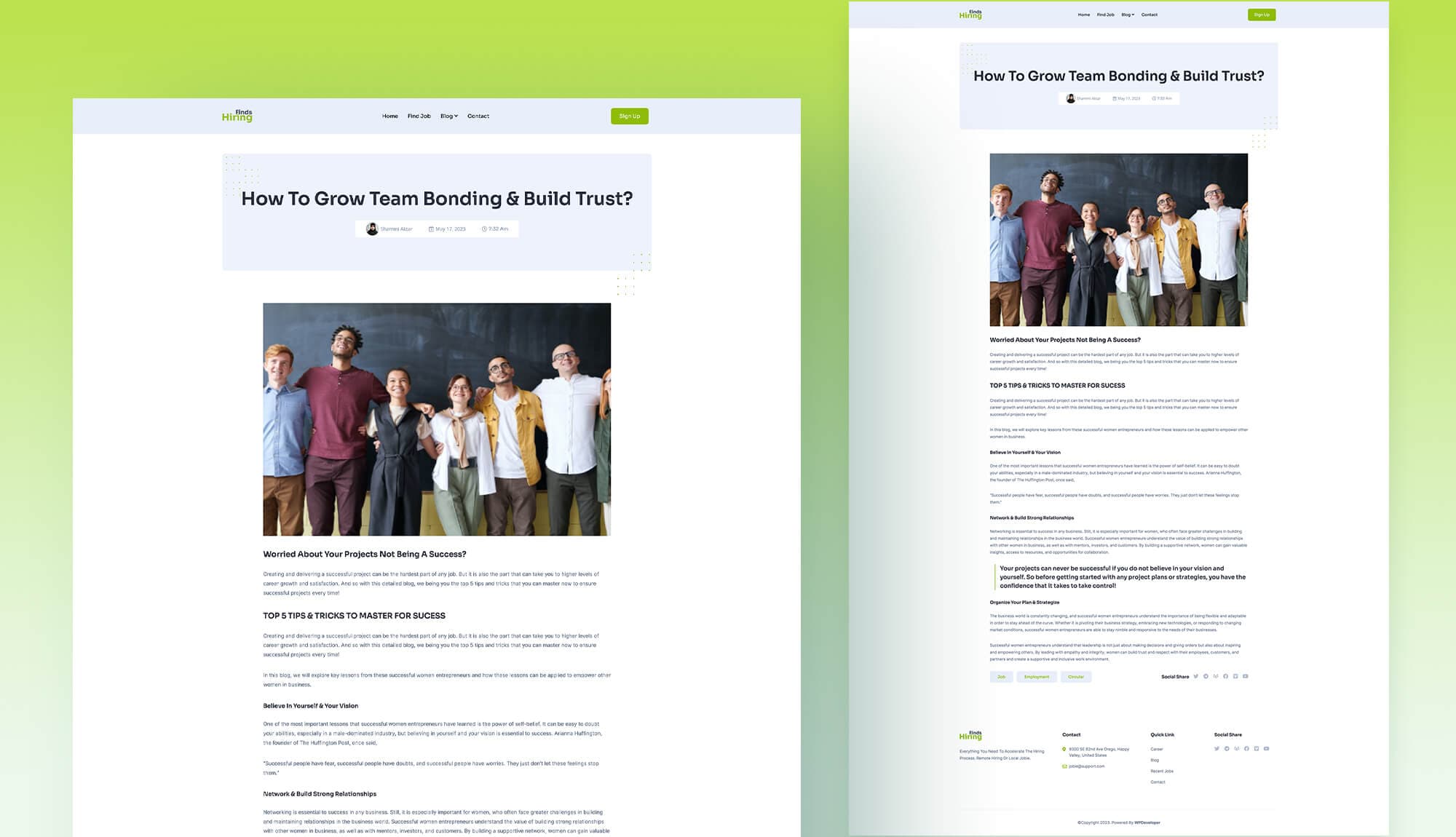Viewport: 1456px width, 837px height.
Task: Click YouTube icon in footer Social Share
Action: coord(1266,748)
